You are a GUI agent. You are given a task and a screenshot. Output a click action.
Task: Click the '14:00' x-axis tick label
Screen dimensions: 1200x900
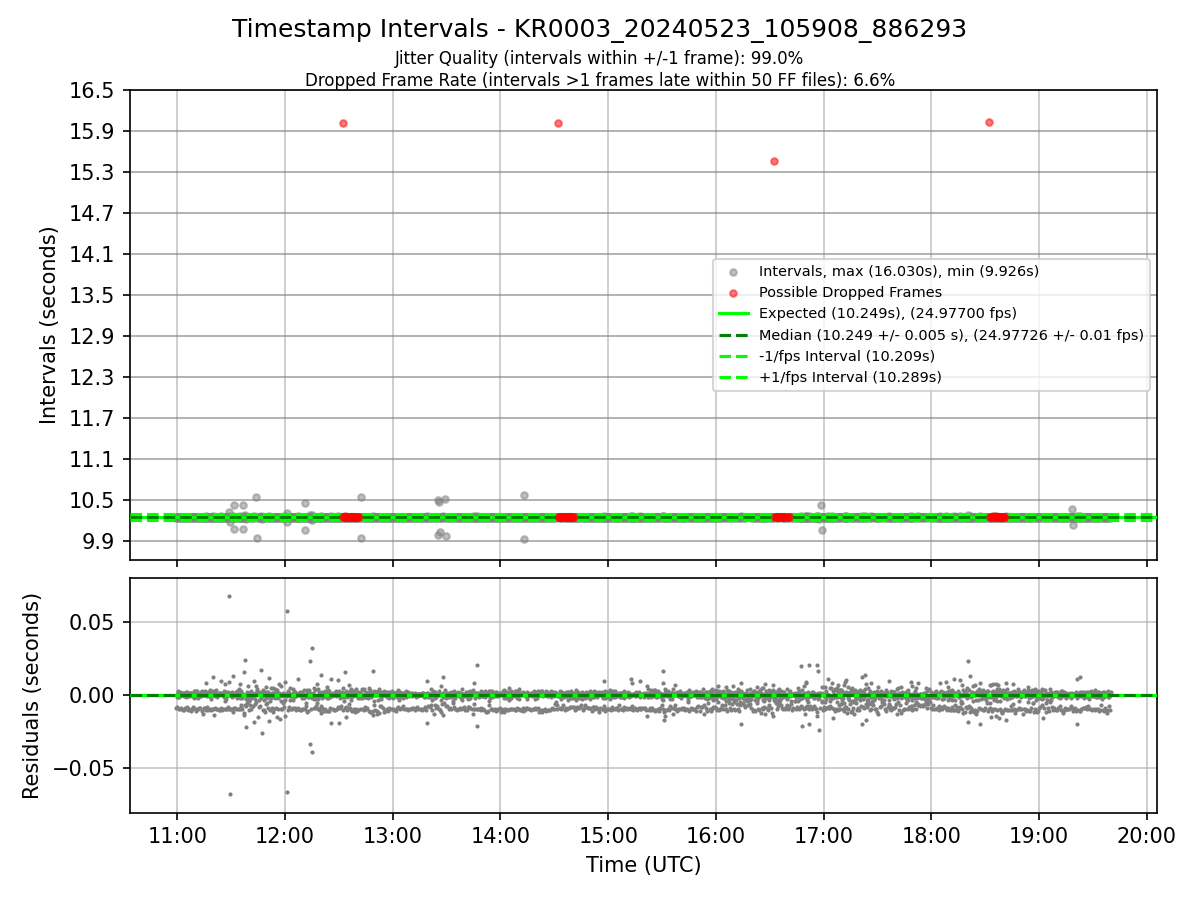500,835
